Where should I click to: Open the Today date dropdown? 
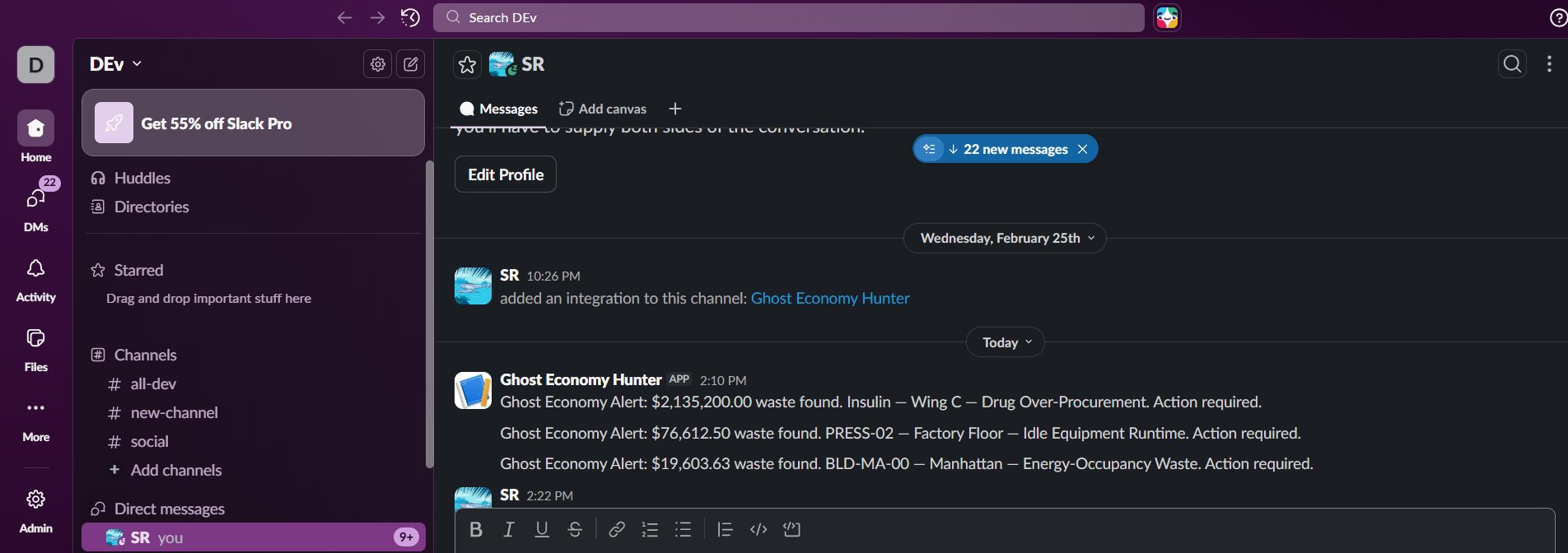[x=1005, y=342]
